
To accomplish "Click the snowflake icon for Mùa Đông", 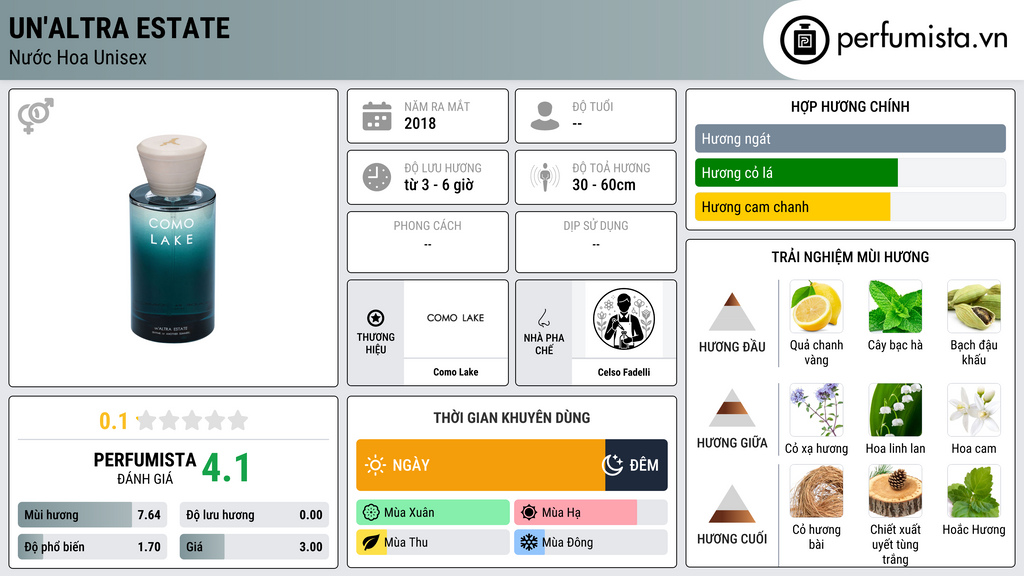I will 529,542.
